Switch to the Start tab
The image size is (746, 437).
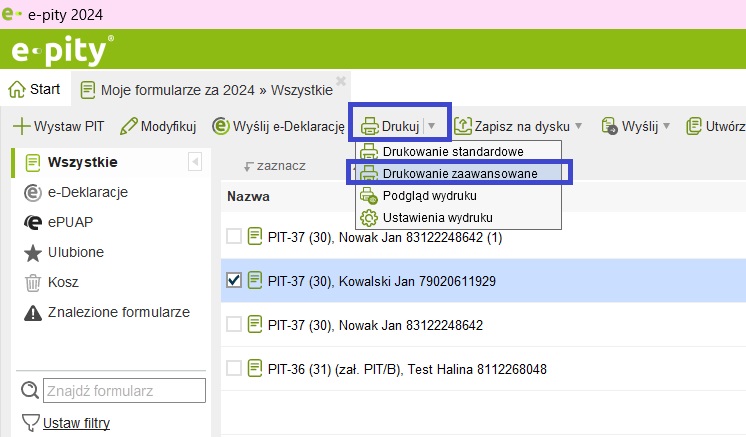tap(35, 89)
